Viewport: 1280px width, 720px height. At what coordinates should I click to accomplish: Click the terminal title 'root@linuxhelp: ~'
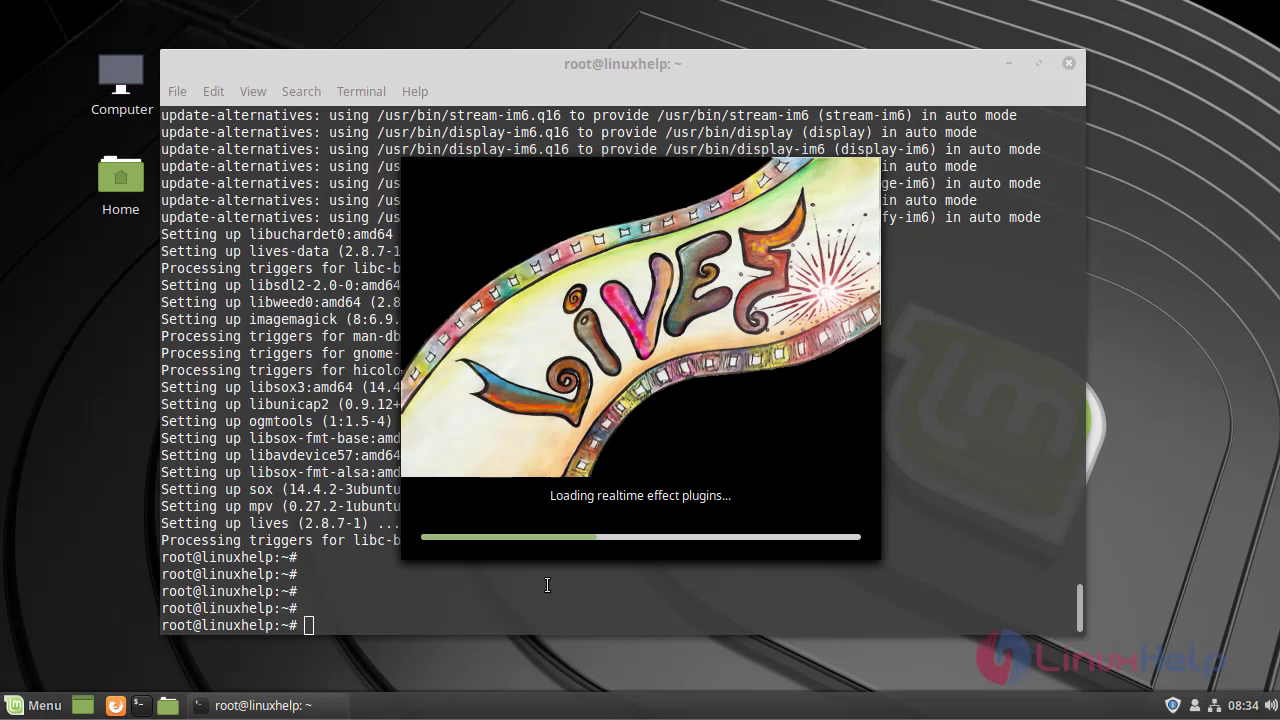(622, 64)
